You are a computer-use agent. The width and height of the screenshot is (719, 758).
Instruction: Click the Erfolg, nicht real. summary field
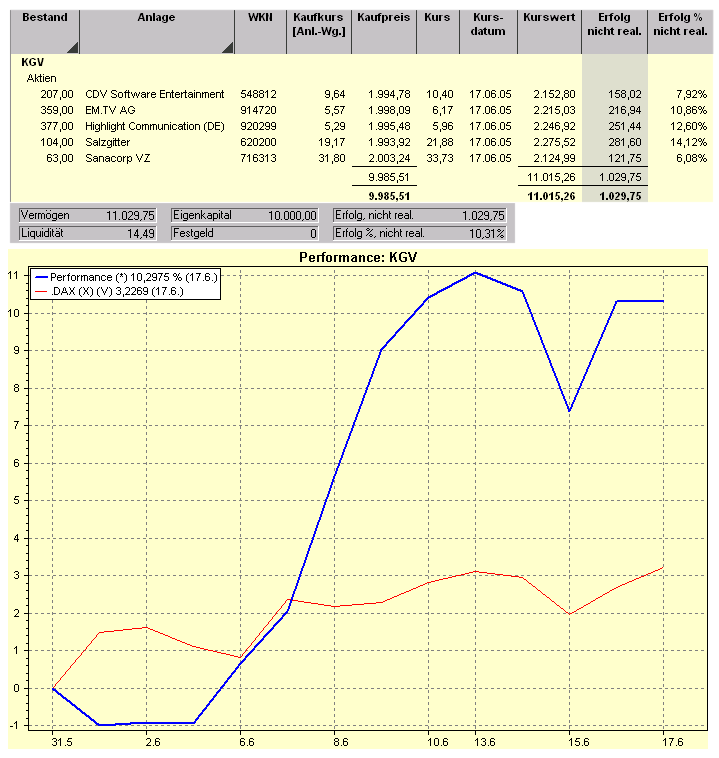pos(420,216)
